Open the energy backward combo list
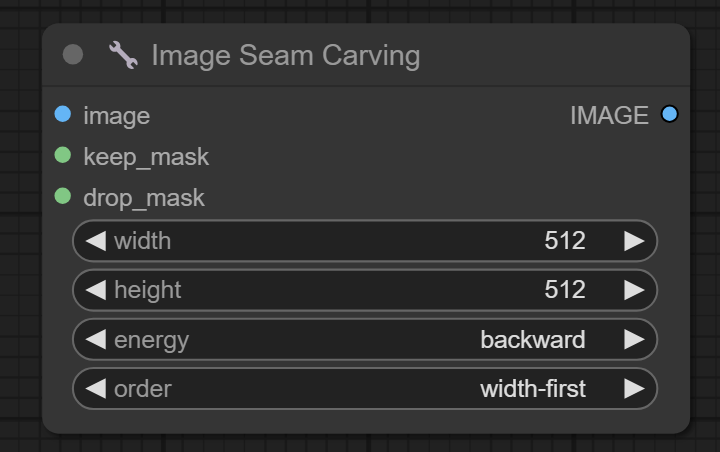This screenshot has width=720, height=452. coord(532,340)
